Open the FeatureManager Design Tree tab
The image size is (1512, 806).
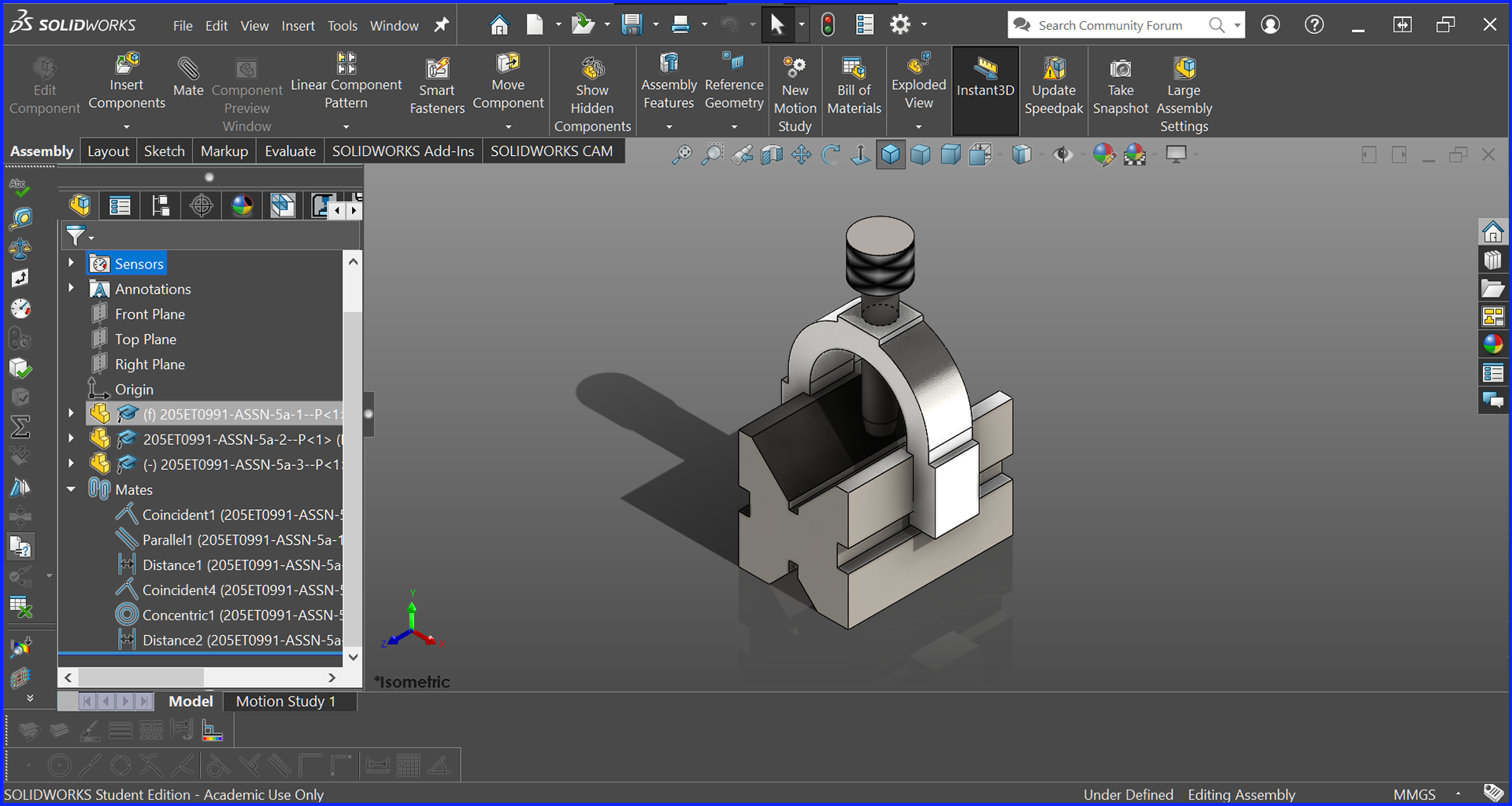pos(80,205)
